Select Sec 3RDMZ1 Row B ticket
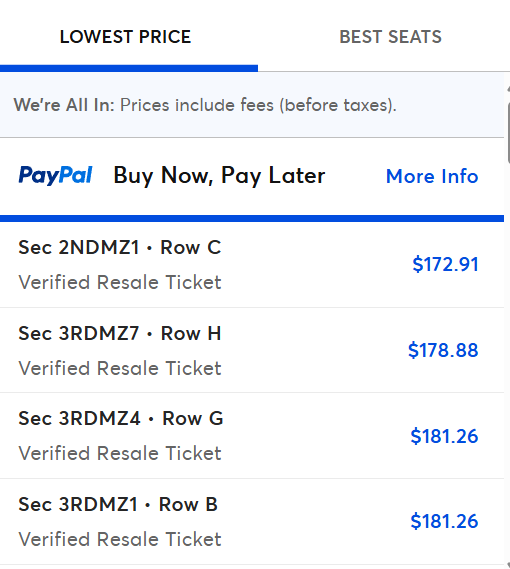 (252, 521)
